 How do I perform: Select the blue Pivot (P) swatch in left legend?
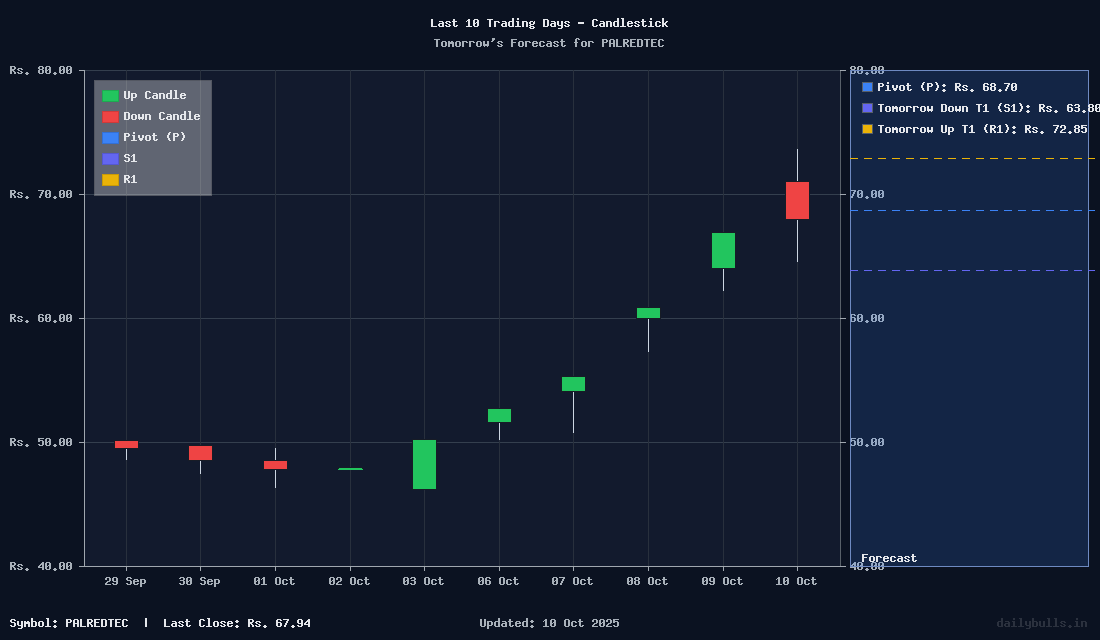(110, 138)
